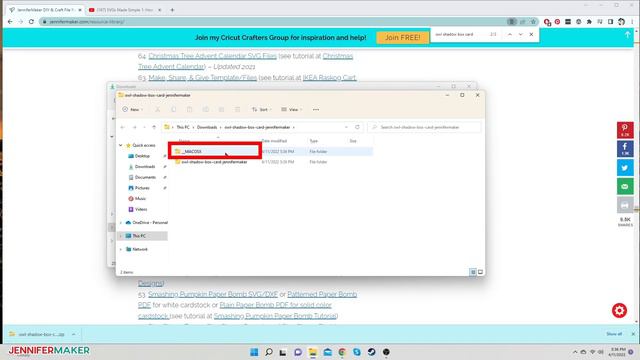
Task: Bookmark this page with the star icon
Action: tap(533, 22)
